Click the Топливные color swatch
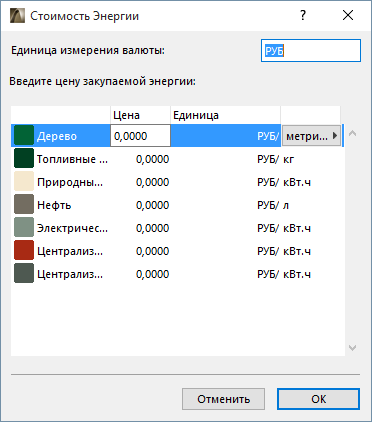Screen dimensions: 372x422 point(24,158)
